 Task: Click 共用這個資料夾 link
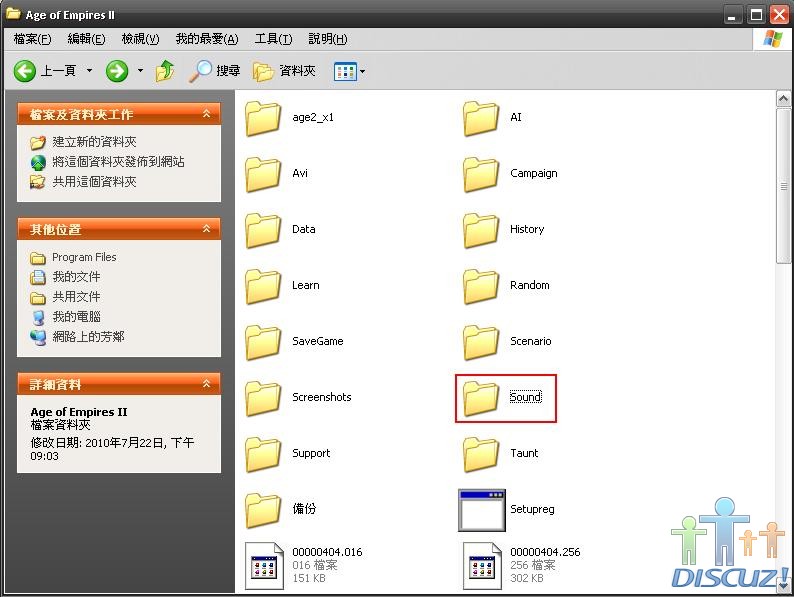tap(94, 182)
